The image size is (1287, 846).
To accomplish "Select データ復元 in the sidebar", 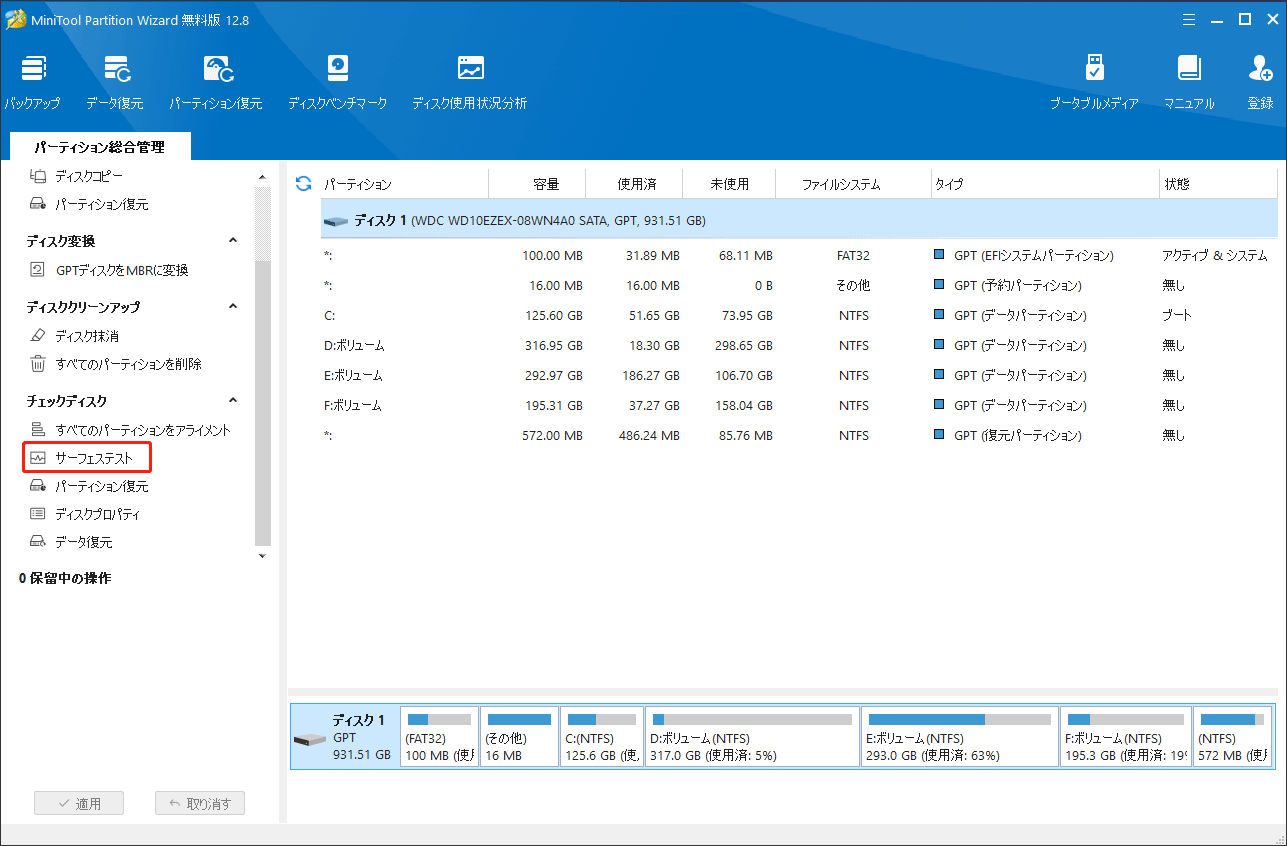I will pos(83,542).
